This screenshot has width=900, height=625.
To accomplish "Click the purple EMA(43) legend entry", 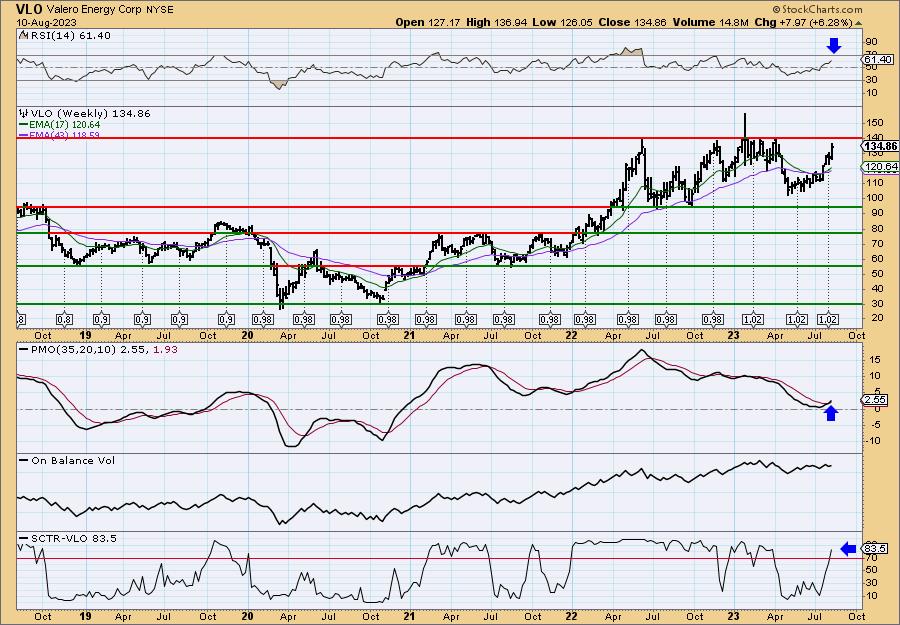I will (x=60, y=135).
